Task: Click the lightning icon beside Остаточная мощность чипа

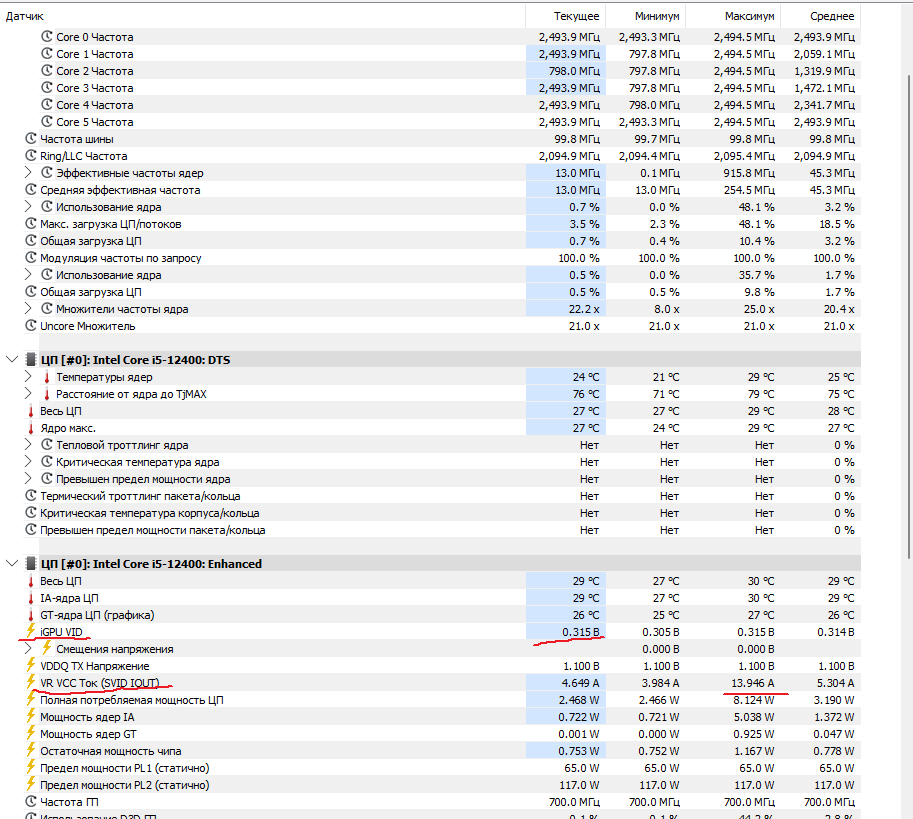Action: pos(31,750)
